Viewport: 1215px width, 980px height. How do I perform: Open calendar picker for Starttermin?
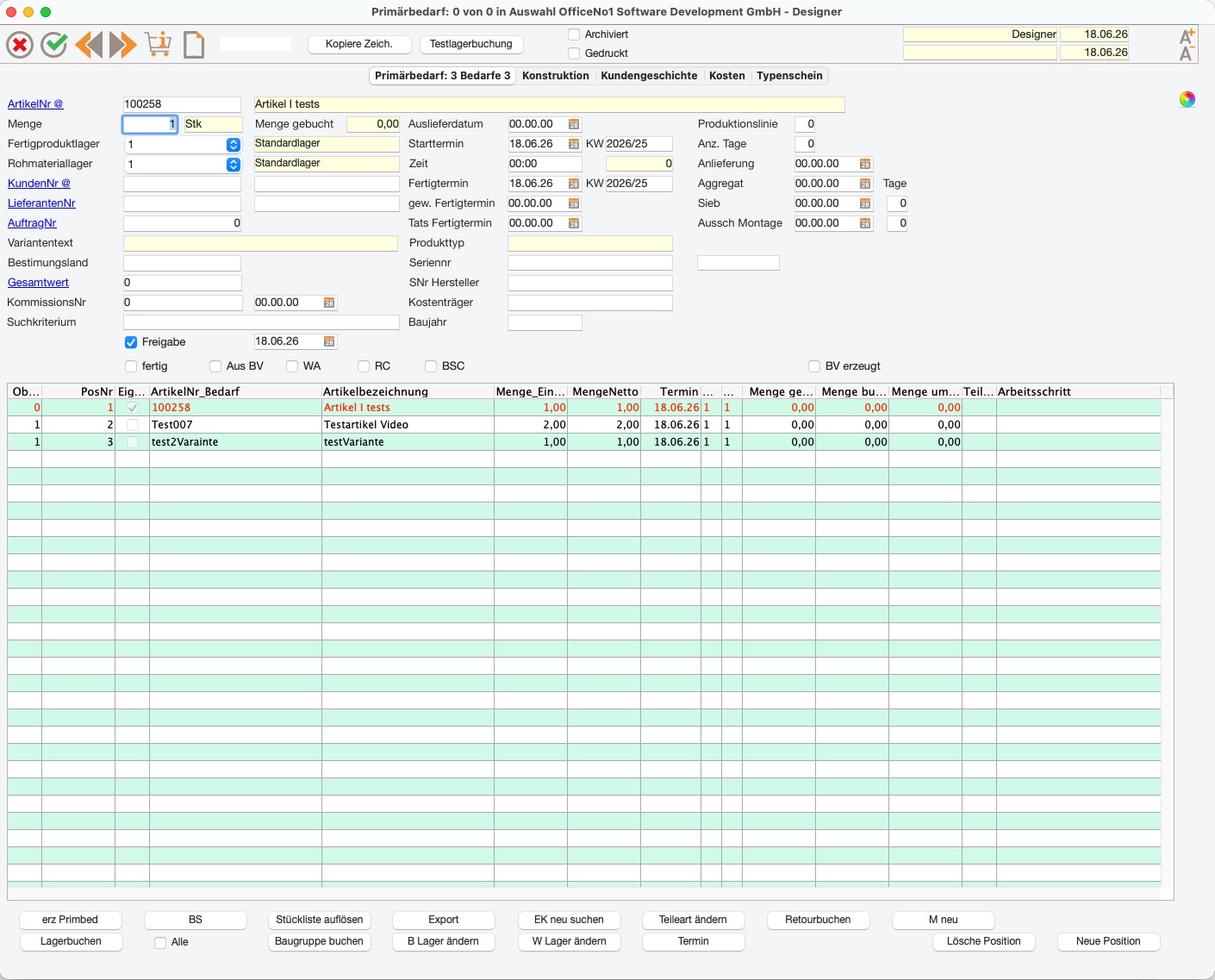click(574, 144)
